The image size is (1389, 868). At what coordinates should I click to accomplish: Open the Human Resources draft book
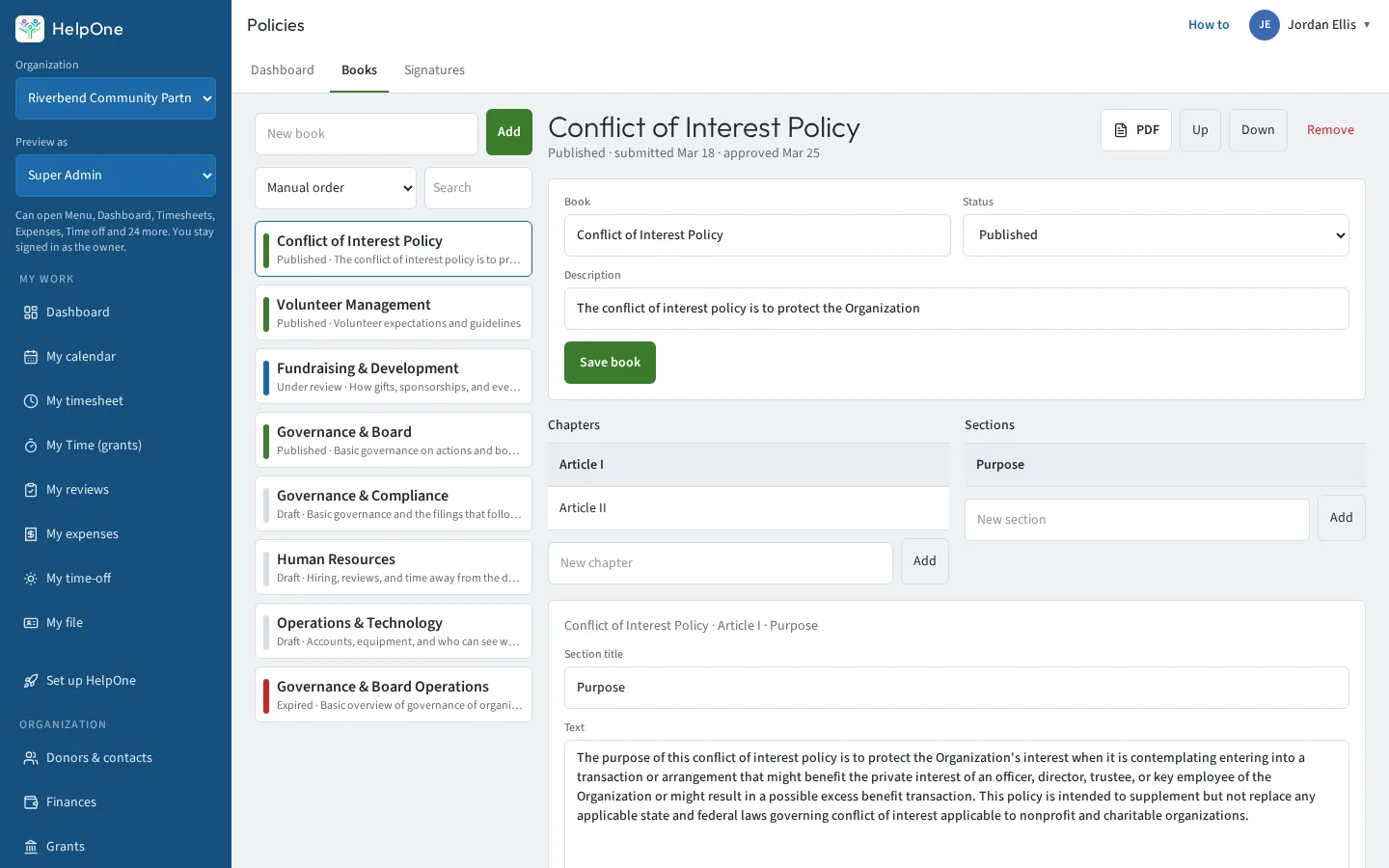(394, 567)
